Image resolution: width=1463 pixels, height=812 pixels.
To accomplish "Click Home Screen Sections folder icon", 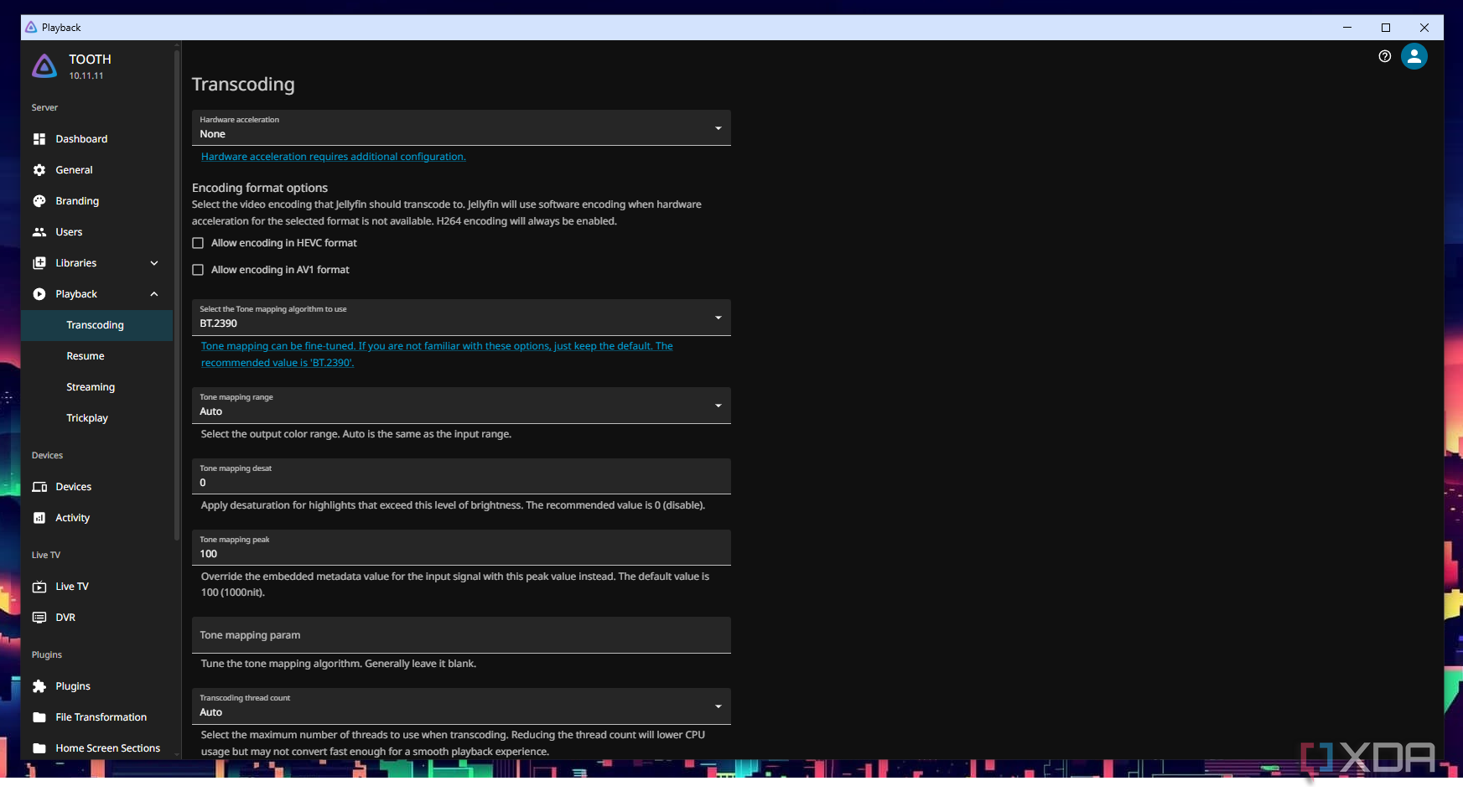I will click(39, 748).
